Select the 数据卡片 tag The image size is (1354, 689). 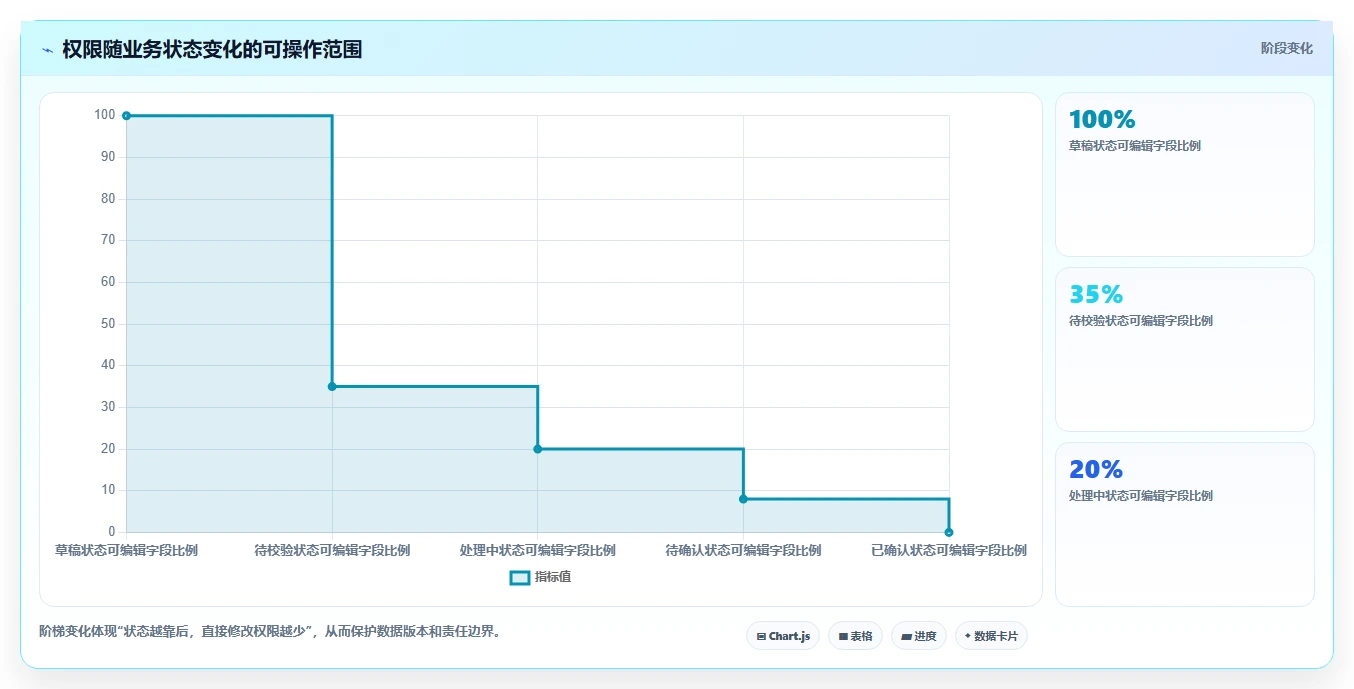[991, 636]
